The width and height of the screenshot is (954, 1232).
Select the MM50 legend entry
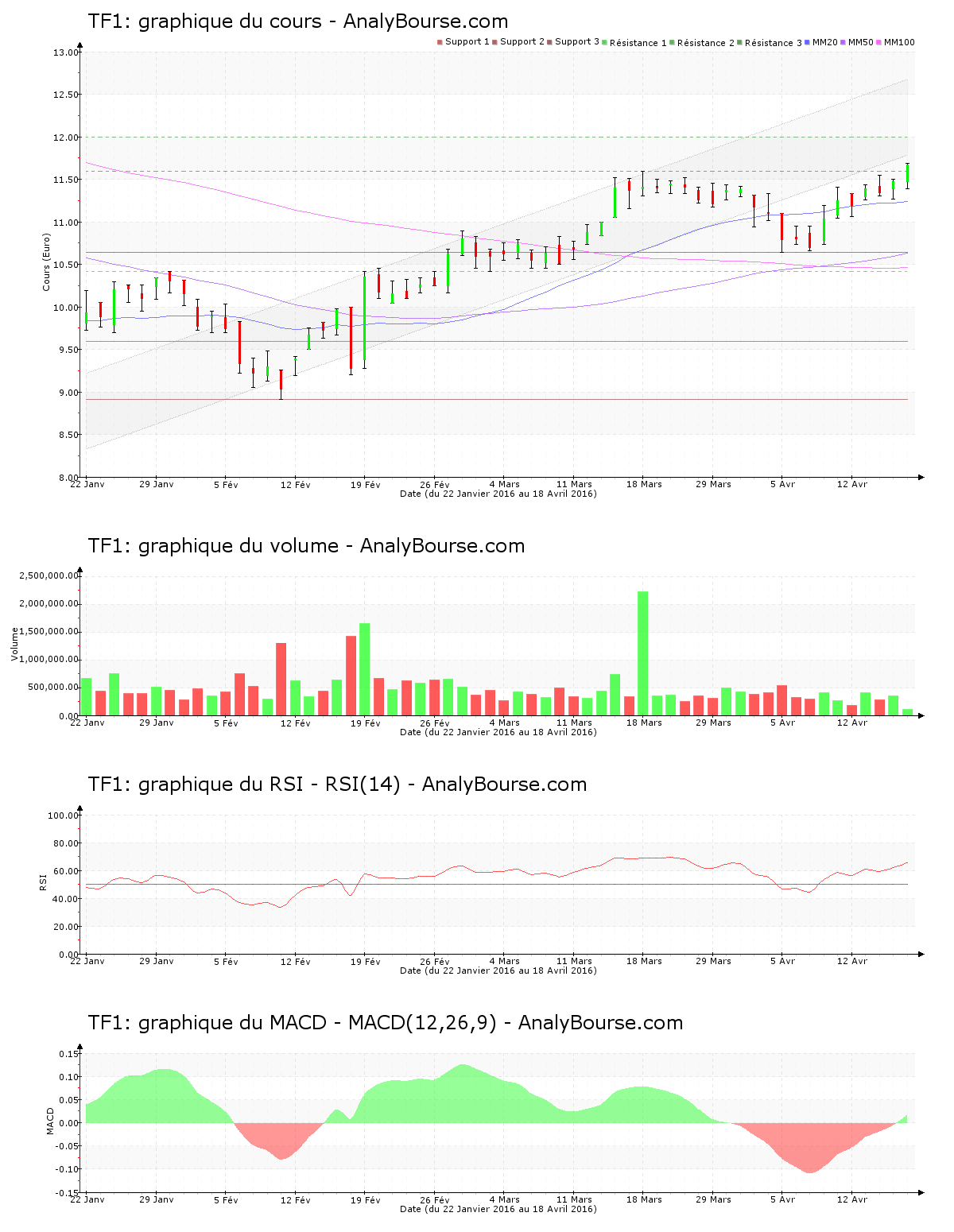(857, 42)
